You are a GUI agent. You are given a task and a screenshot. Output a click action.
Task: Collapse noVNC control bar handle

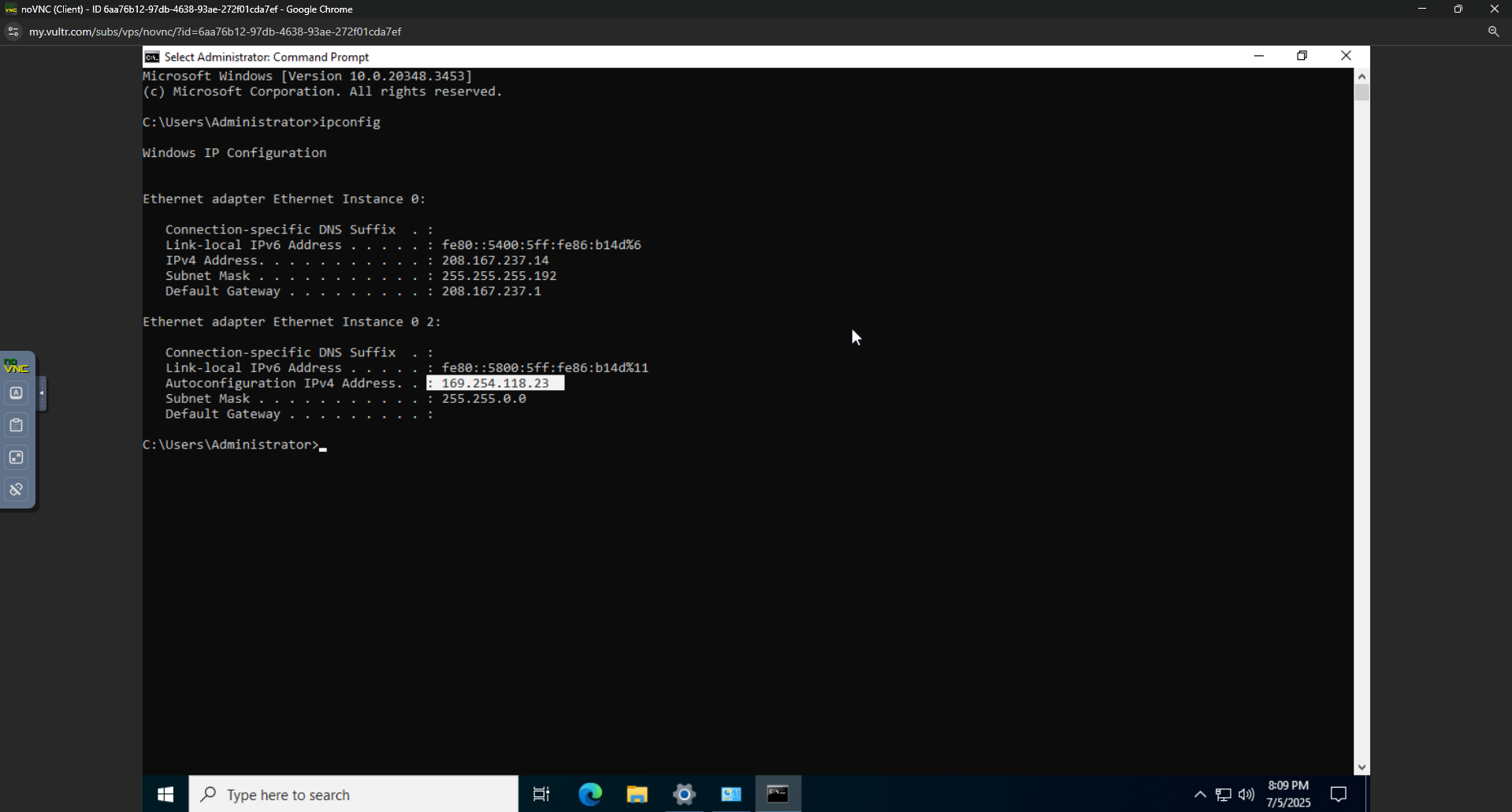point(42,393)
